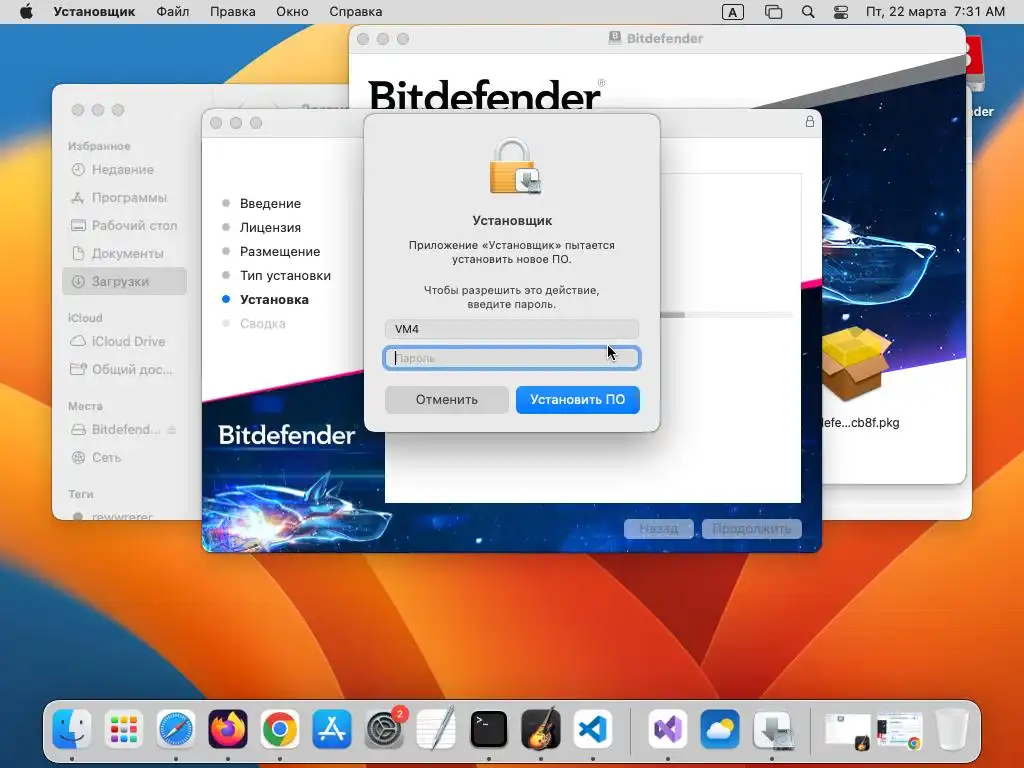Click the Bitdefender disk icon in the window title

point(615,38)
